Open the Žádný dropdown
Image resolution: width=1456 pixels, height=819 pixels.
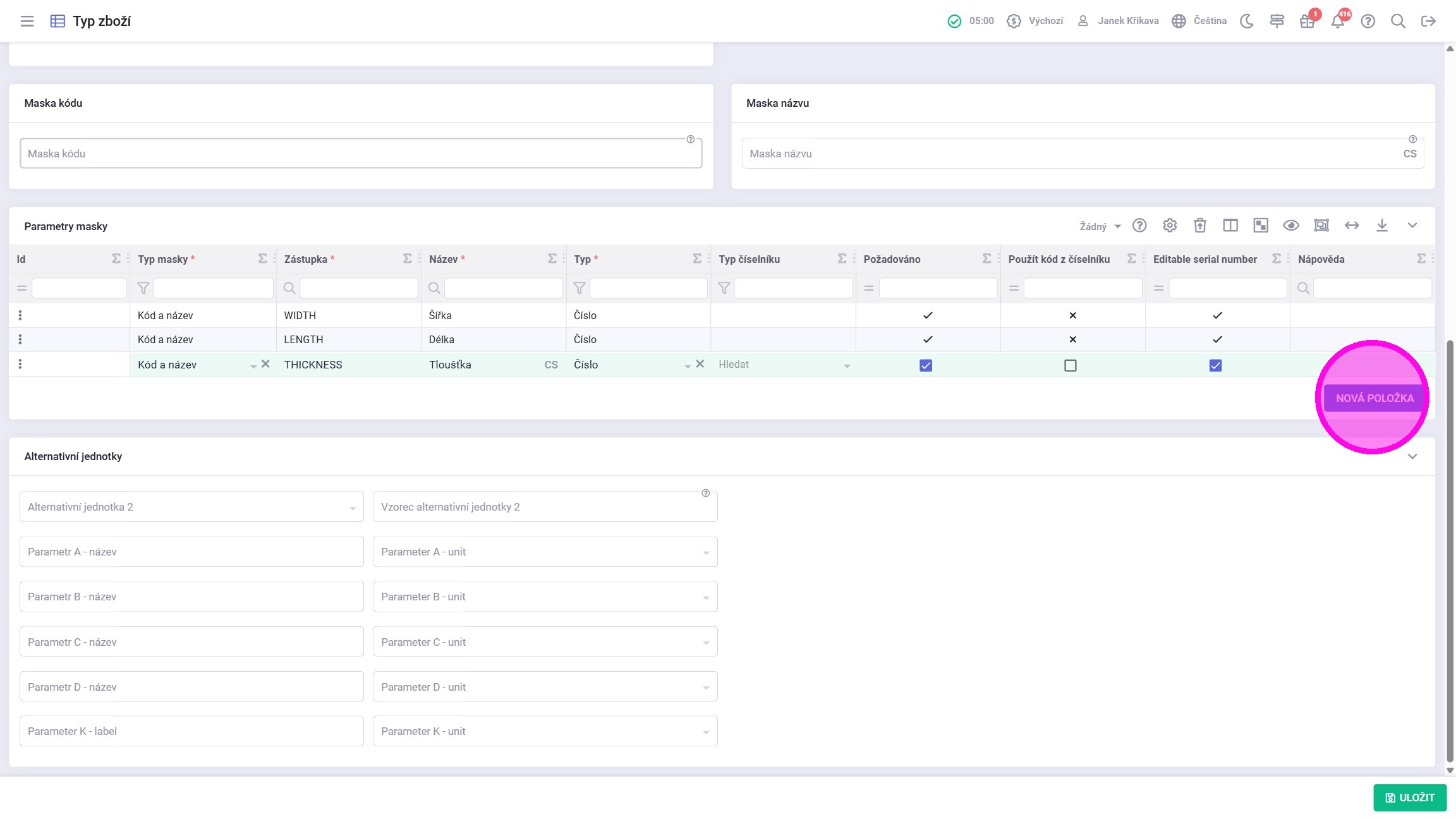(1100, 226)
